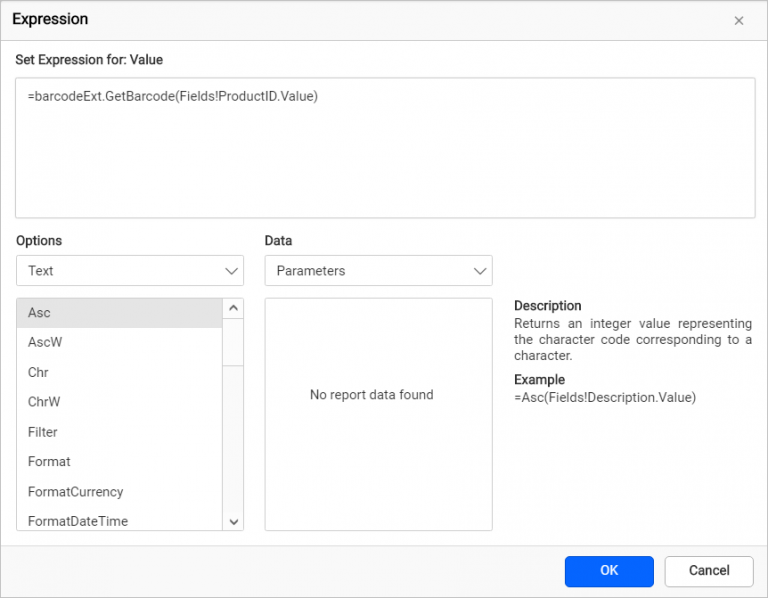Click the function list scroll down arrow
Image resolution: width=768 pixels, height=598 pixels.
click(x=234, y=522)
